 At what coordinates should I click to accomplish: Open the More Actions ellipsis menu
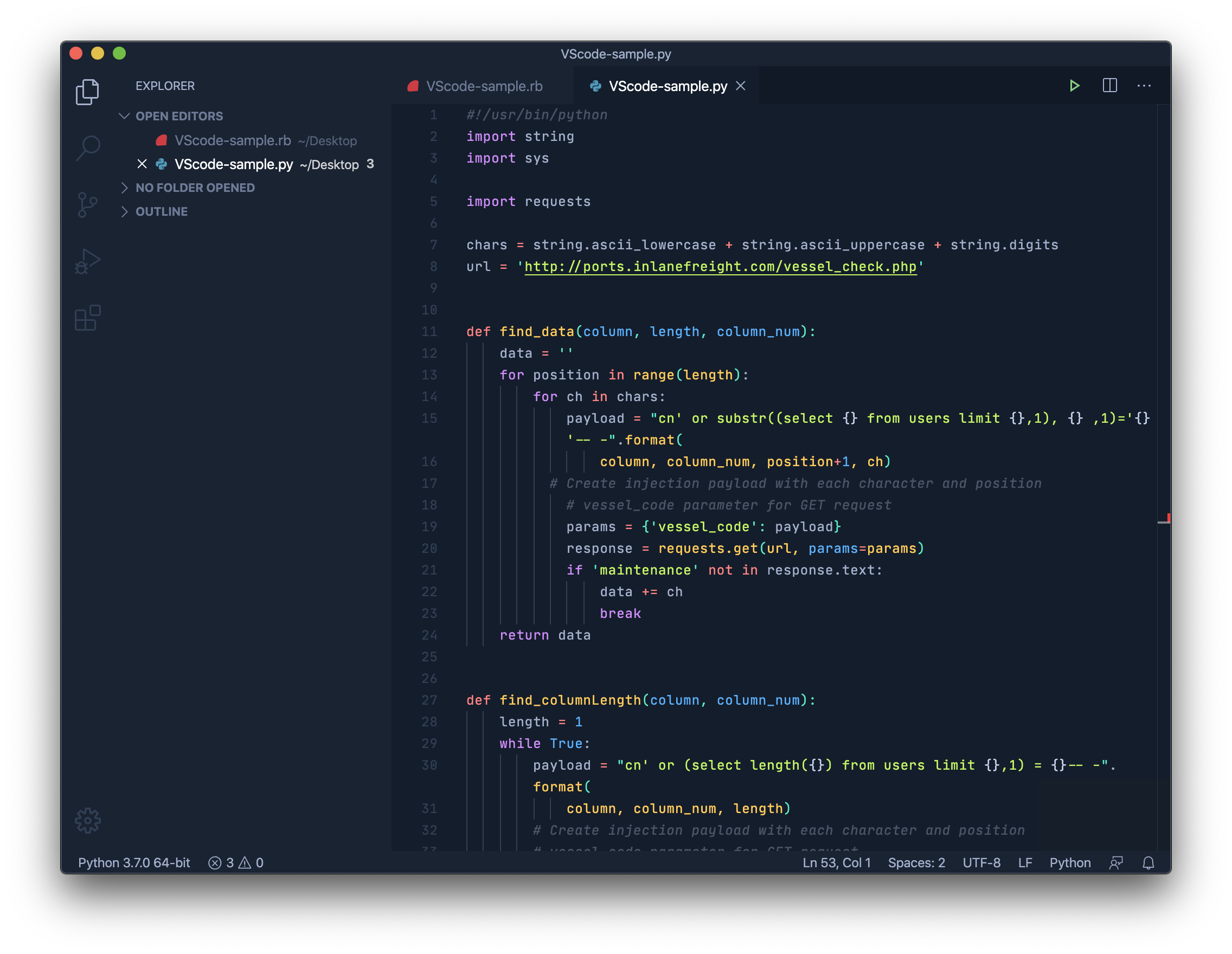coord(1144,86)
